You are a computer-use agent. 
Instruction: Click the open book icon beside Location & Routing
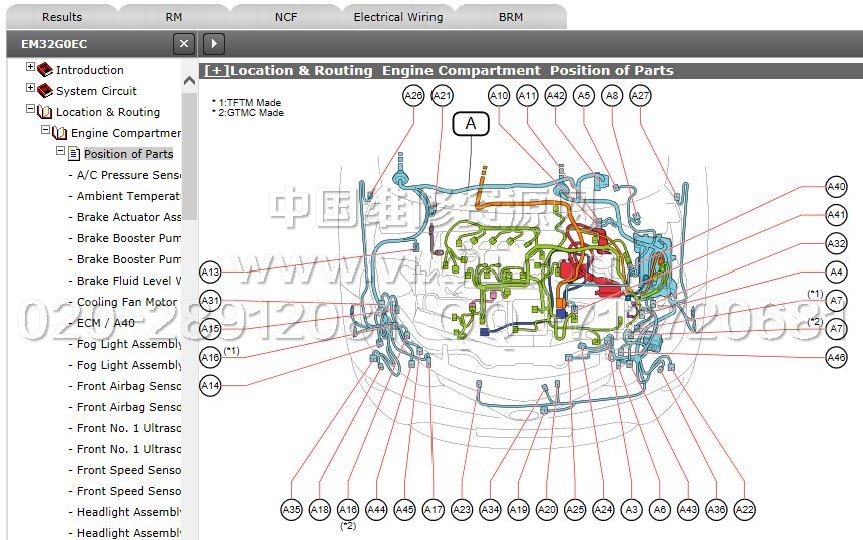(x=45, y=112)
